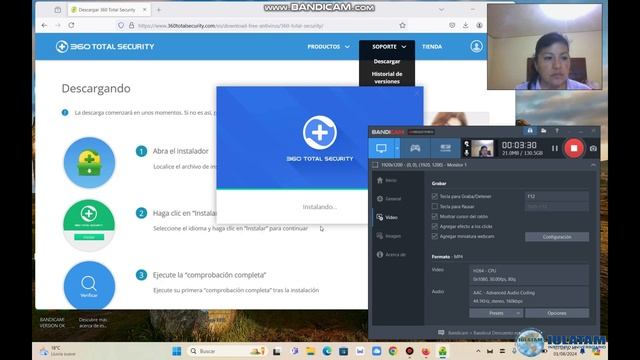This screenshot has width=640, height=360.
Task: Toggle Tecla para Grabar/Detener checkbox
Action: point(435,196)
